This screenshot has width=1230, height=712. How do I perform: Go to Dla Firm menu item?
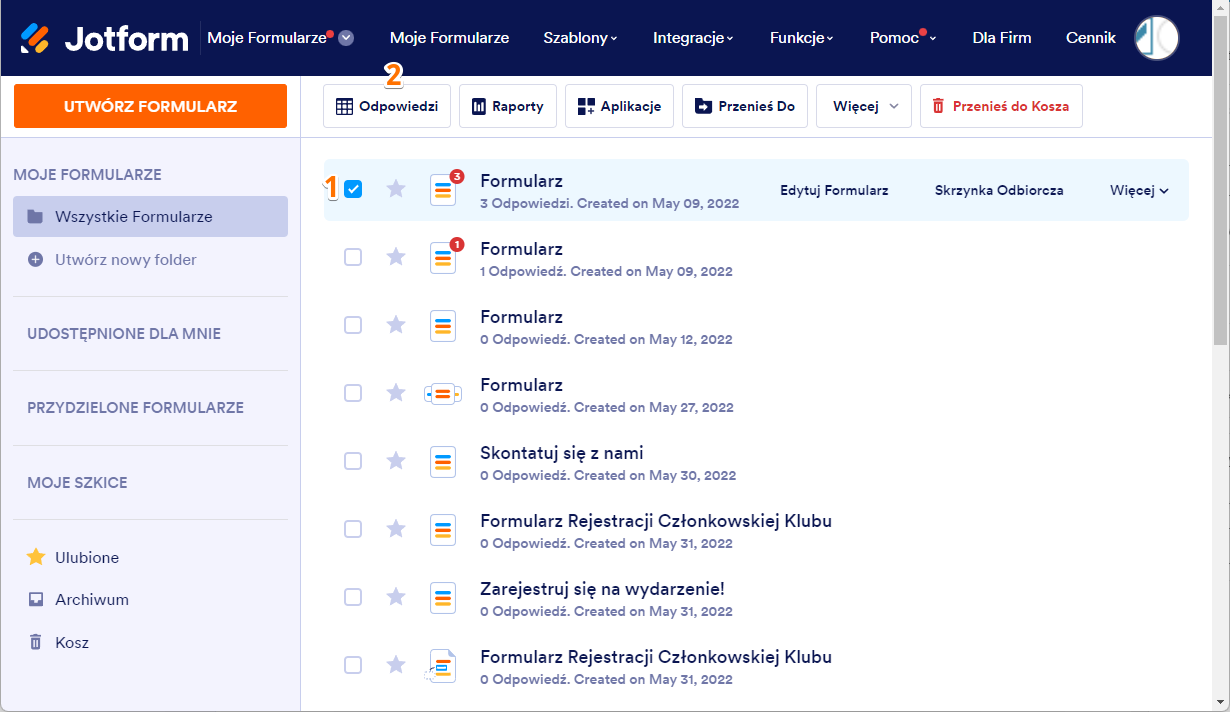coord(1001,38)
